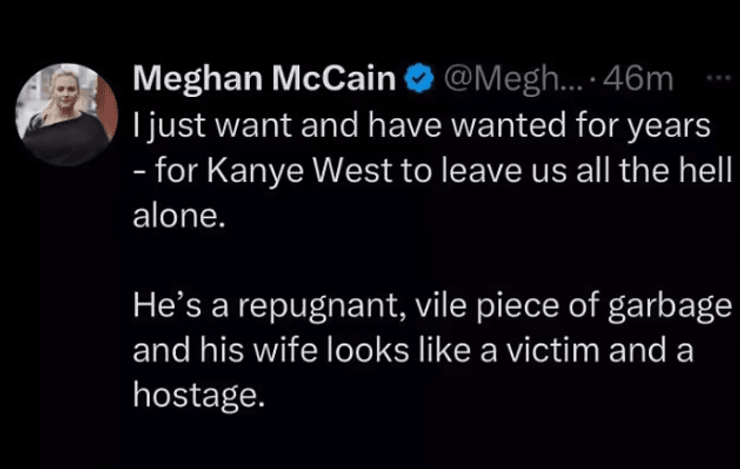Image resolution: width=740 pixels, height=469 pixels.
Task: Click the display name Meghan McCain
Action: click(264, 79)
